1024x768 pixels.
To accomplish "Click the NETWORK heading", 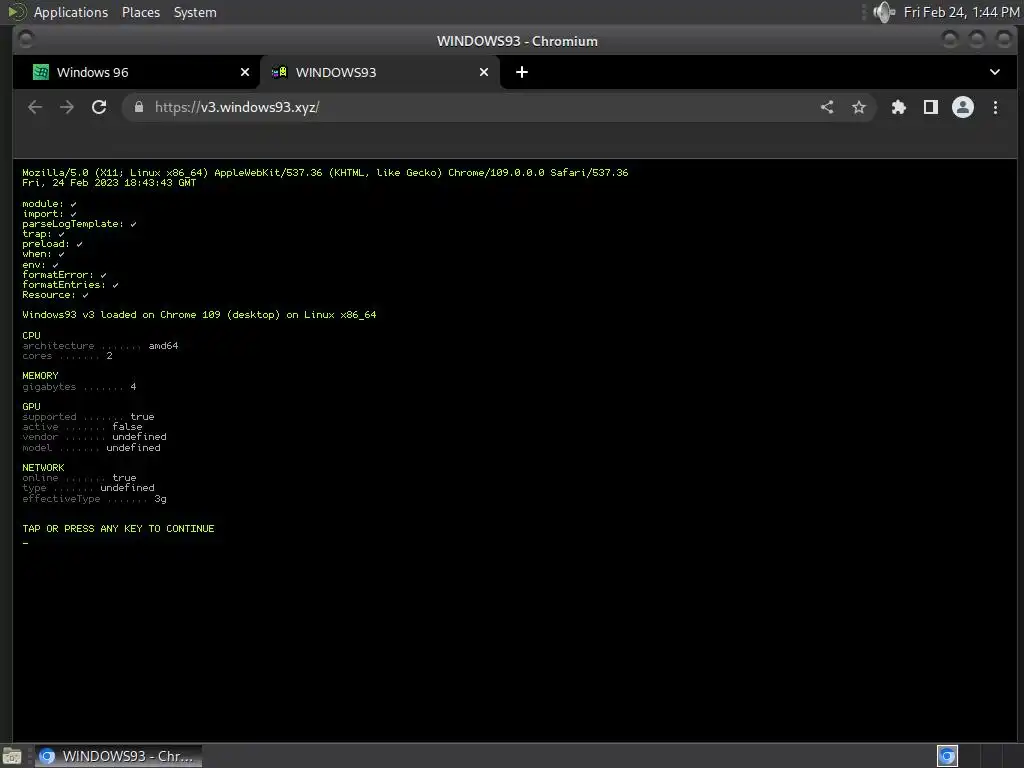I will coord(43,468).
